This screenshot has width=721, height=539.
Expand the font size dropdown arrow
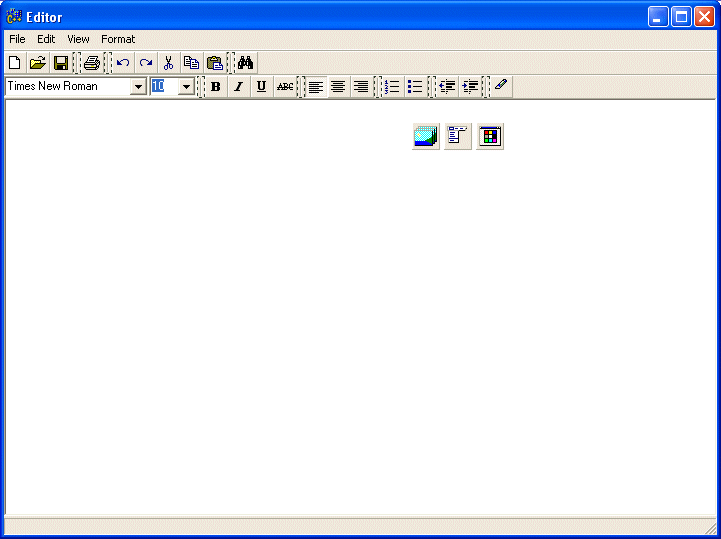coord(186,86)
